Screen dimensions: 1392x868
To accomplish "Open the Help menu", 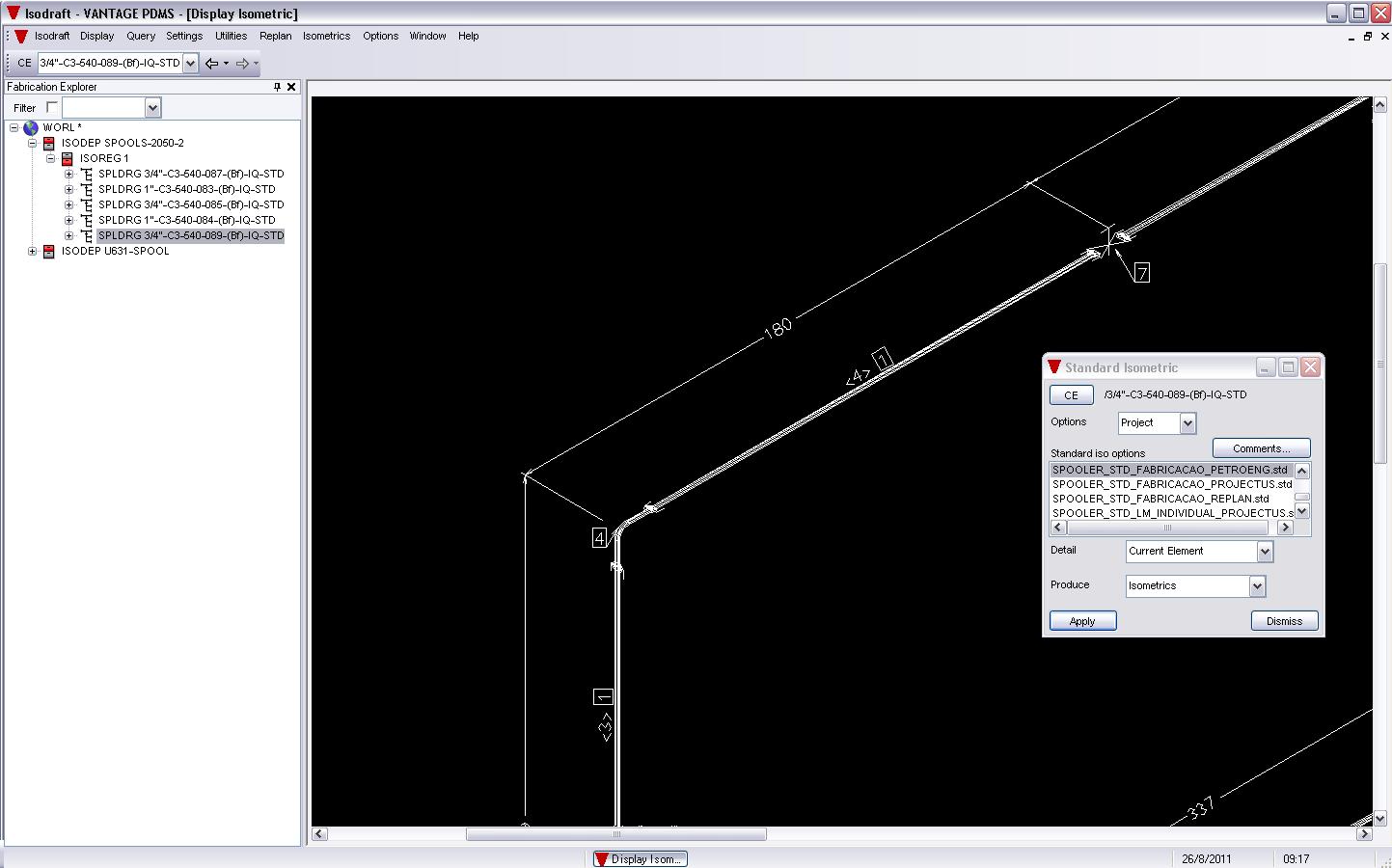I will click(468, 36).
